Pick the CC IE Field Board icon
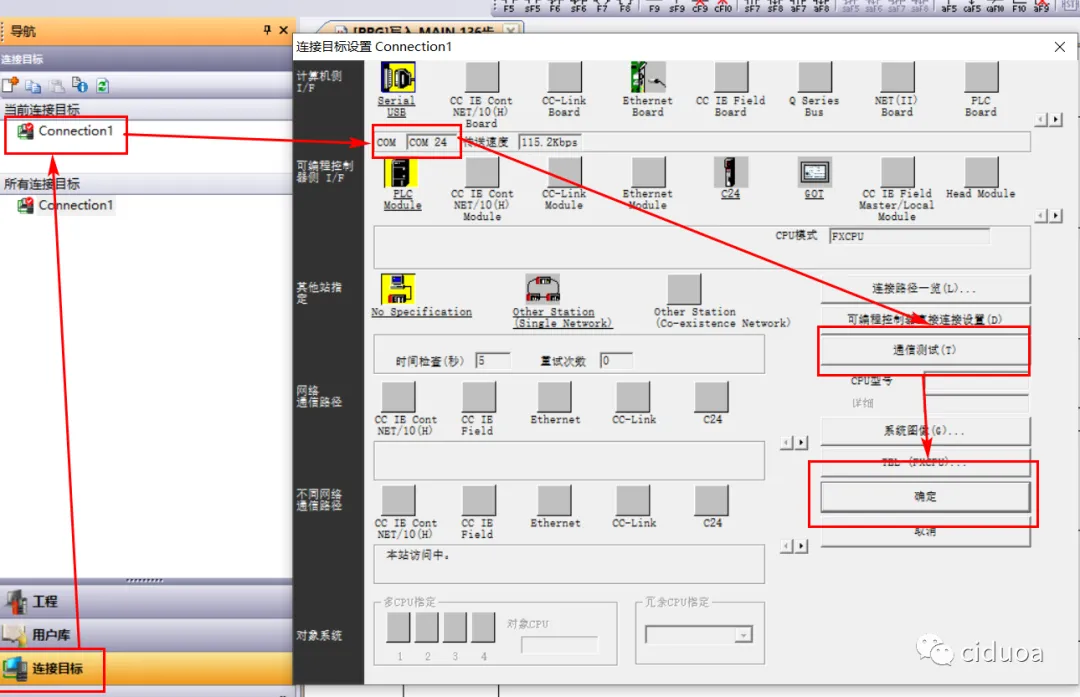The width and height of the screenshot is (1080, 697). pos(731,78)
